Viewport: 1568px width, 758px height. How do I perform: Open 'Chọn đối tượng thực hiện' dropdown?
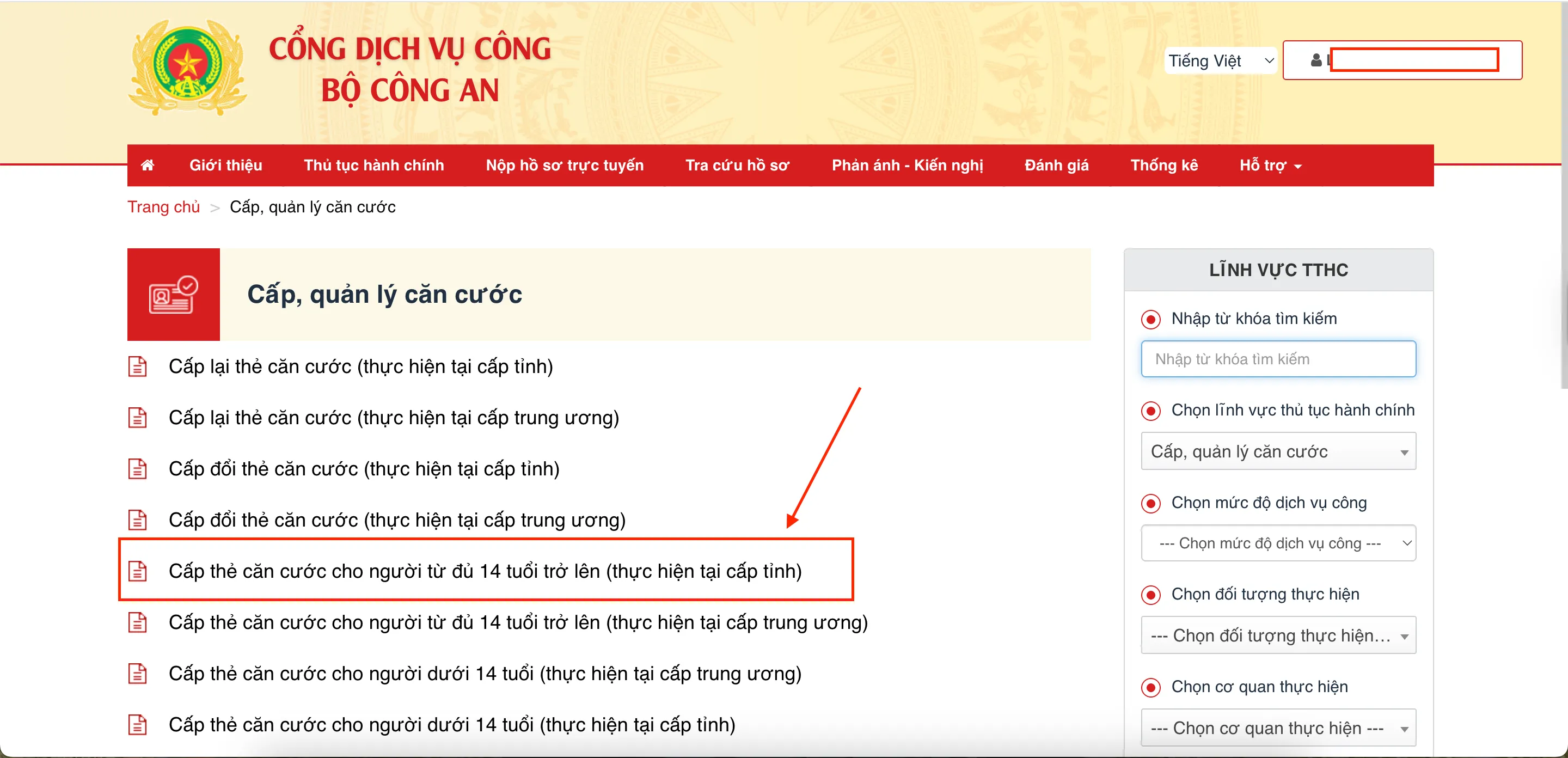point(1278,635)
